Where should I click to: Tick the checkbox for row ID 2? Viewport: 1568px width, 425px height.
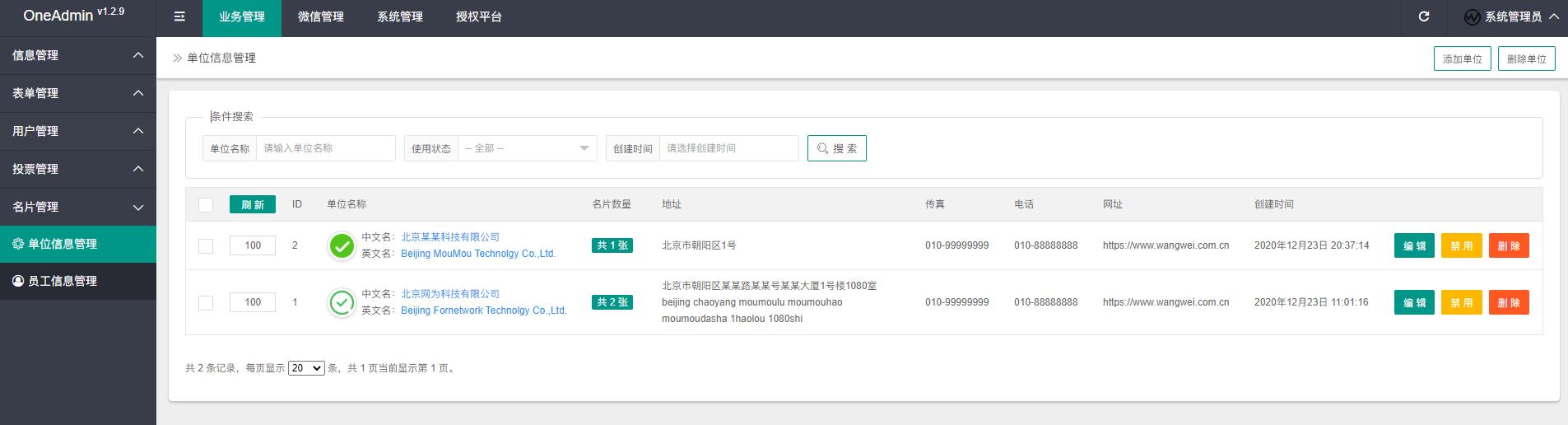tap(206, 245)
